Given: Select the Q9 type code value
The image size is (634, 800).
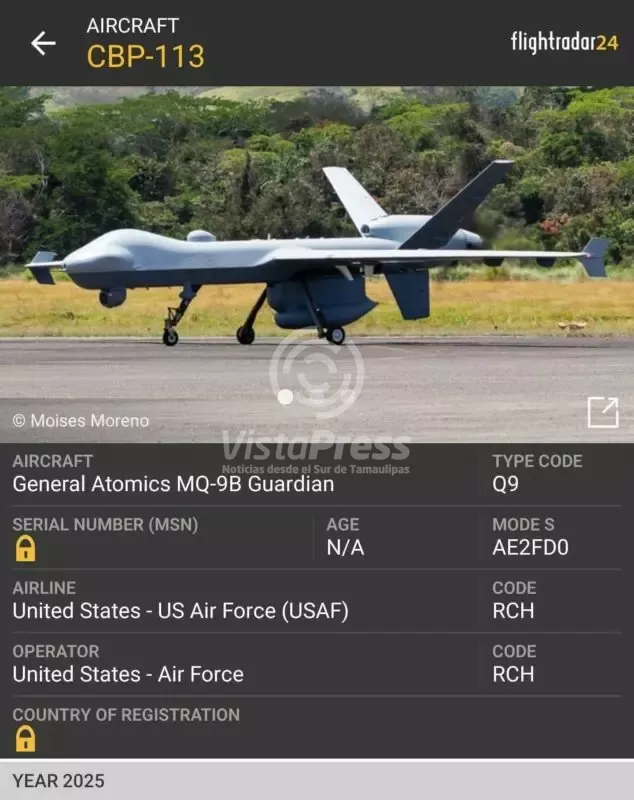Looking at the screenshot, I should point(505,484).
